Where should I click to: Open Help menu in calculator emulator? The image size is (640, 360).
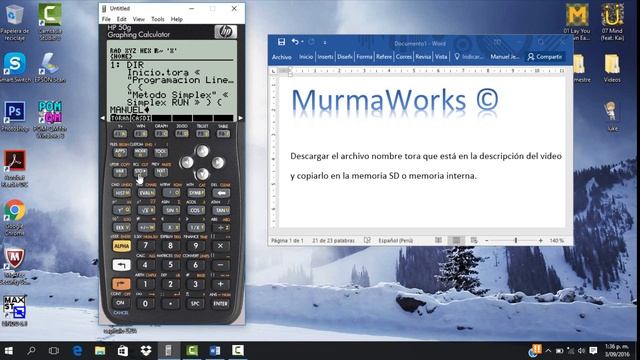click(x=177, y=19)
